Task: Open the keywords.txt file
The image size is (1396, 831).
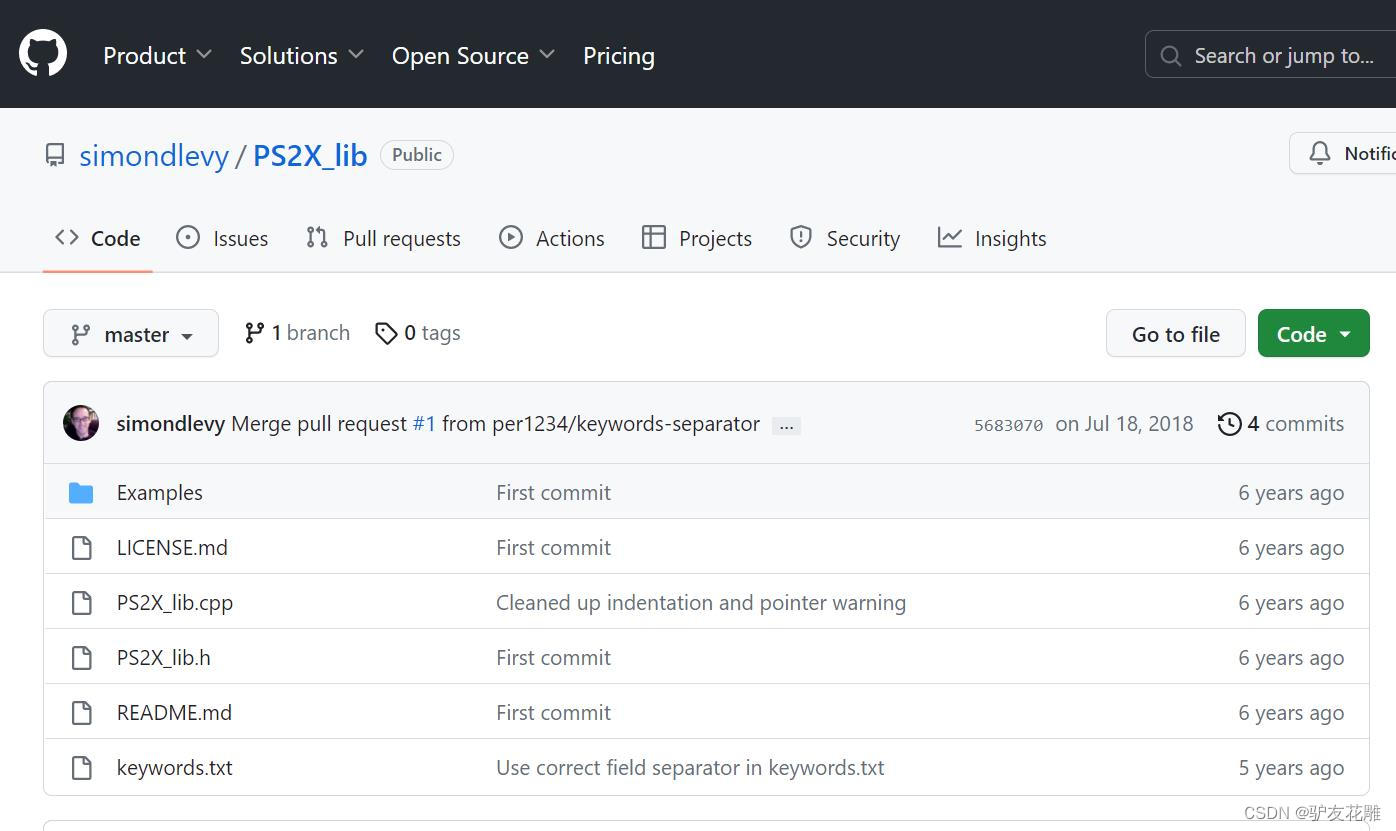Action: 175,768
